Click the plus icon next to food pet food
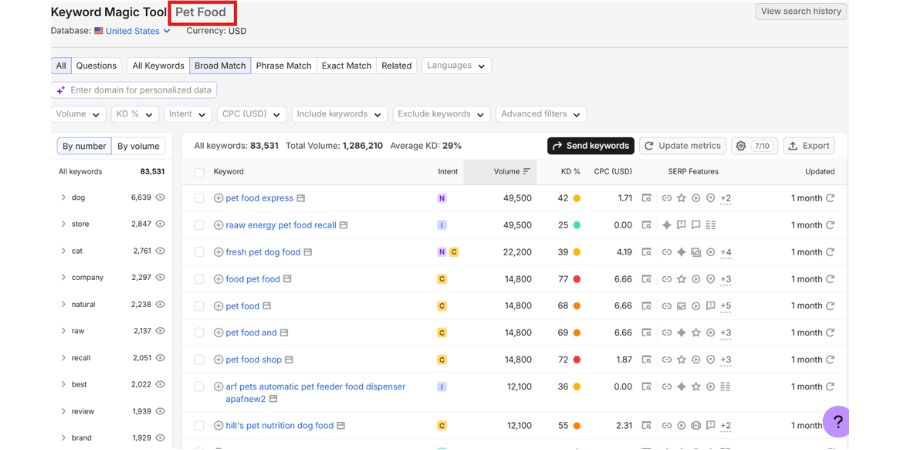This screenshot has height=450, width=900. (x=218, y=279)
